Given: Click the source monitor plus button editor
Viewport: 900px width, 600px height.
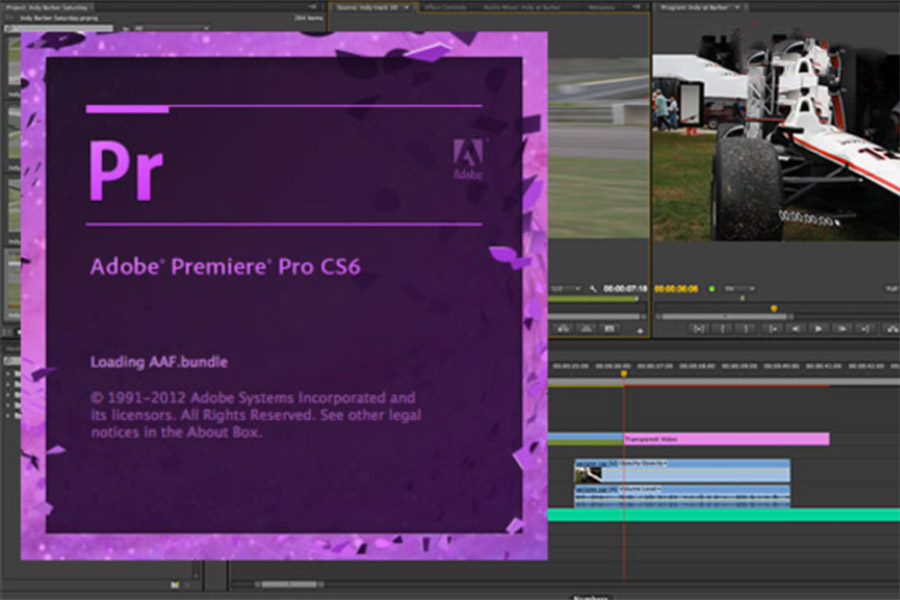Looking at the screenshot, I should (639, 330).
